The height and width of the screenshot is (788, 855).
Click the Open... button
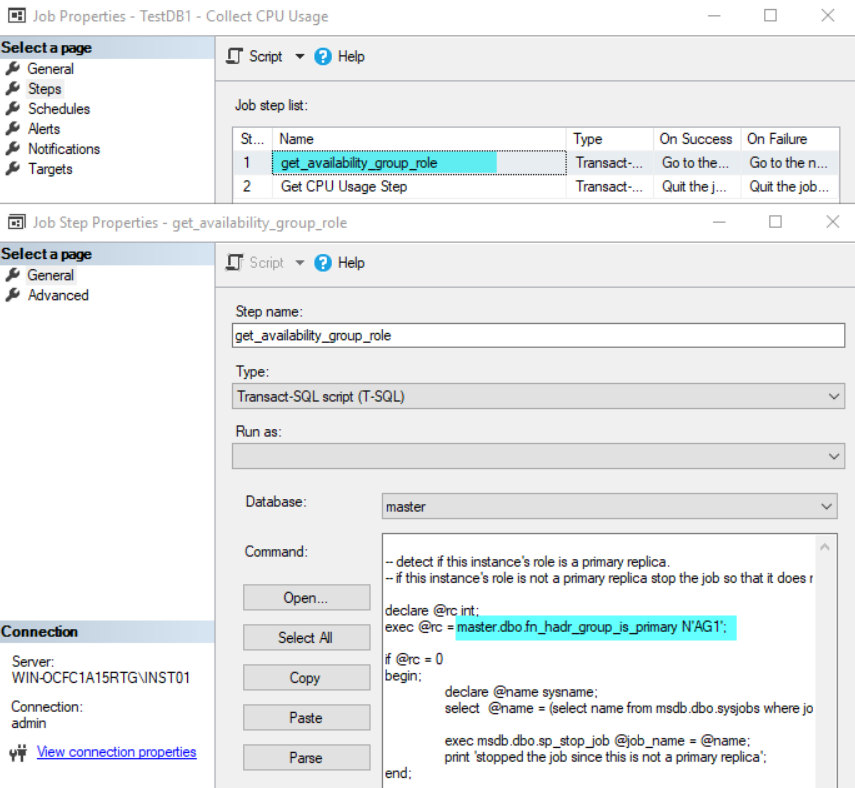click(306, 598)
